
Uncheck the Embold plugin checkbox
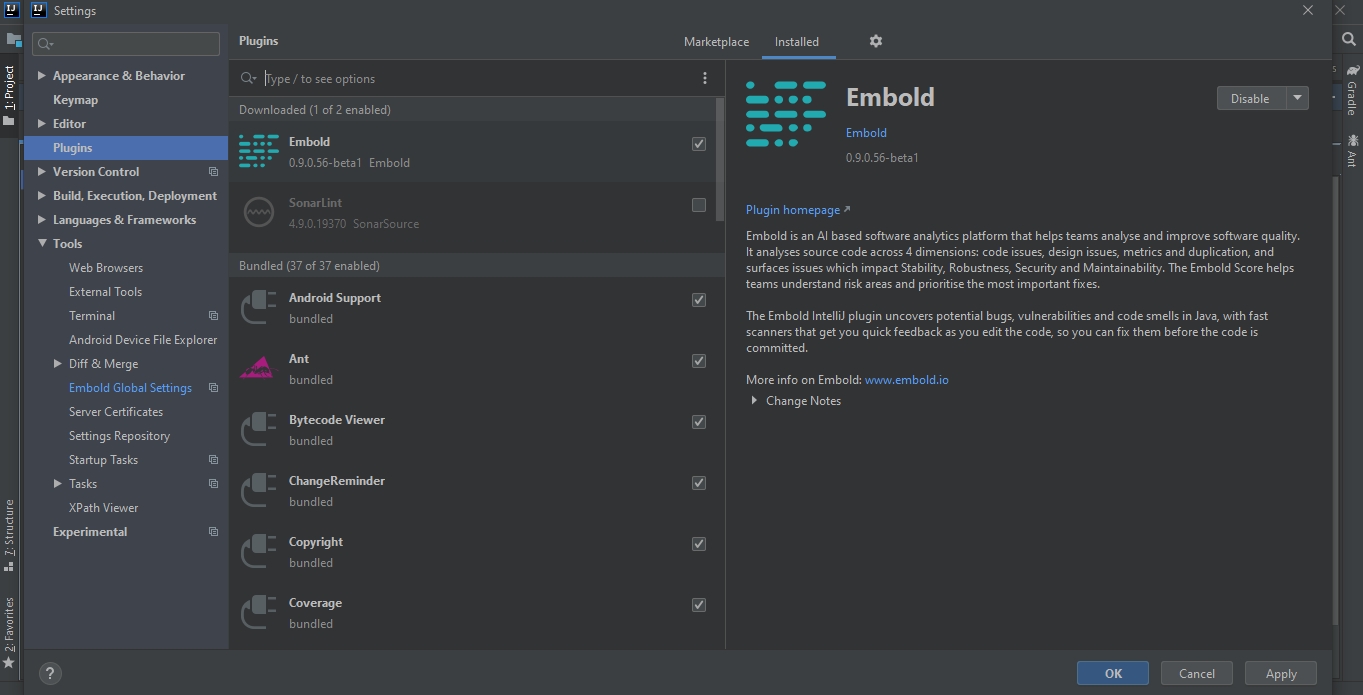coord(699,144)
